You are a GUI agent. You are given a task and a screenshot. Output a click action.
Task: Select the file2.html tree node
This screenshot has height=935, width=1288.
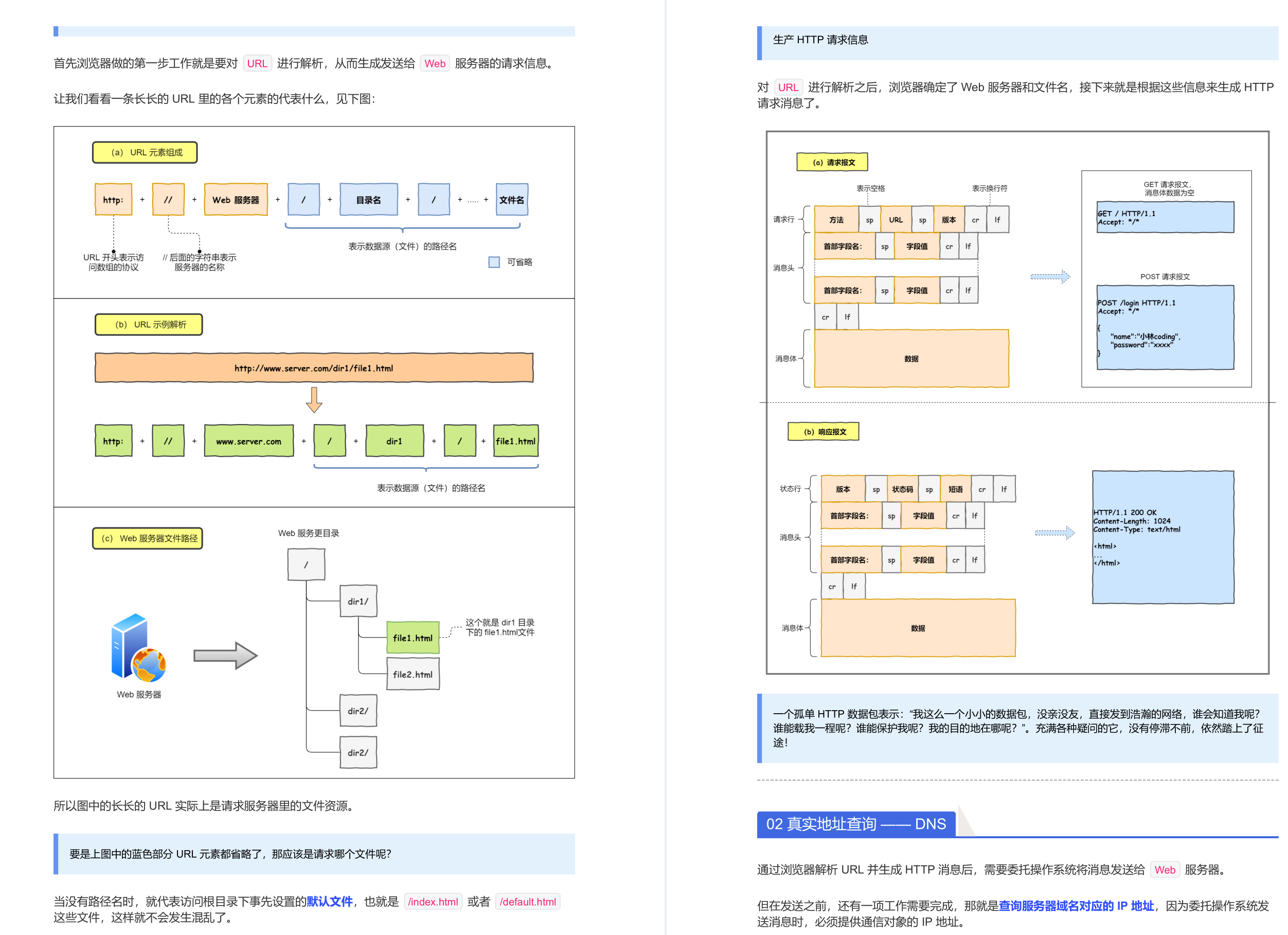pyautogui.click(x=413, y=674)
